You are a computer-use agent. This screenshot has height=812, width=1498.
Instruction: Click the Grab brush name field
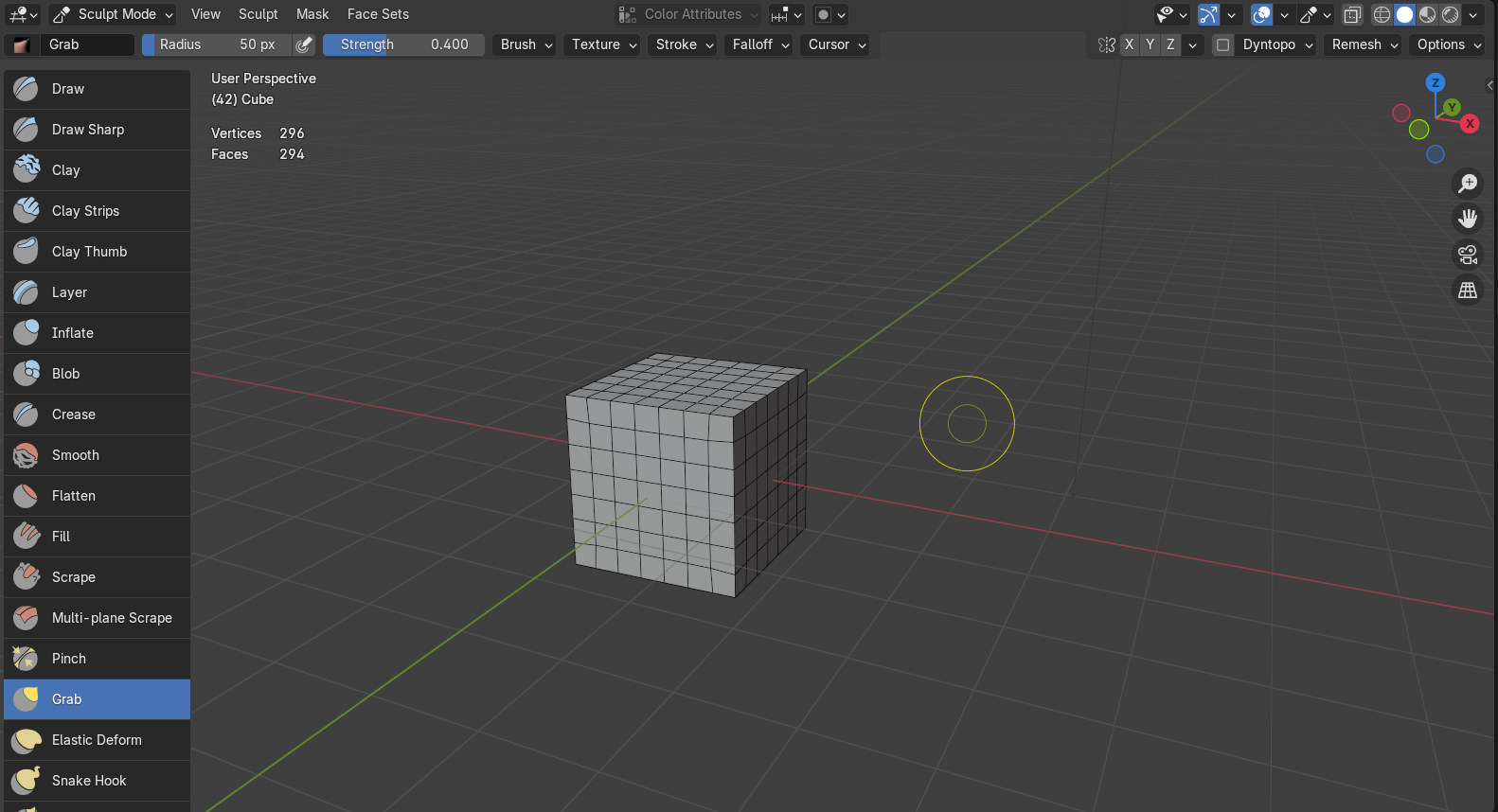coord(87,44)
